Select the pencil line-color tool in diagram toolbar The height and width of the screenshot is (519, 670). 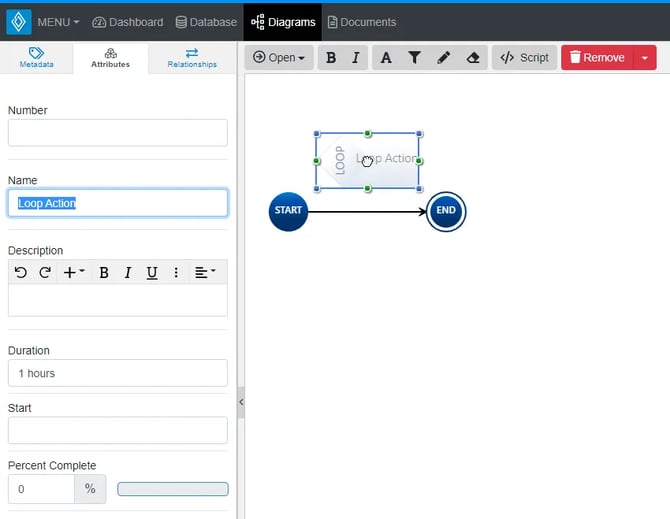444,58
